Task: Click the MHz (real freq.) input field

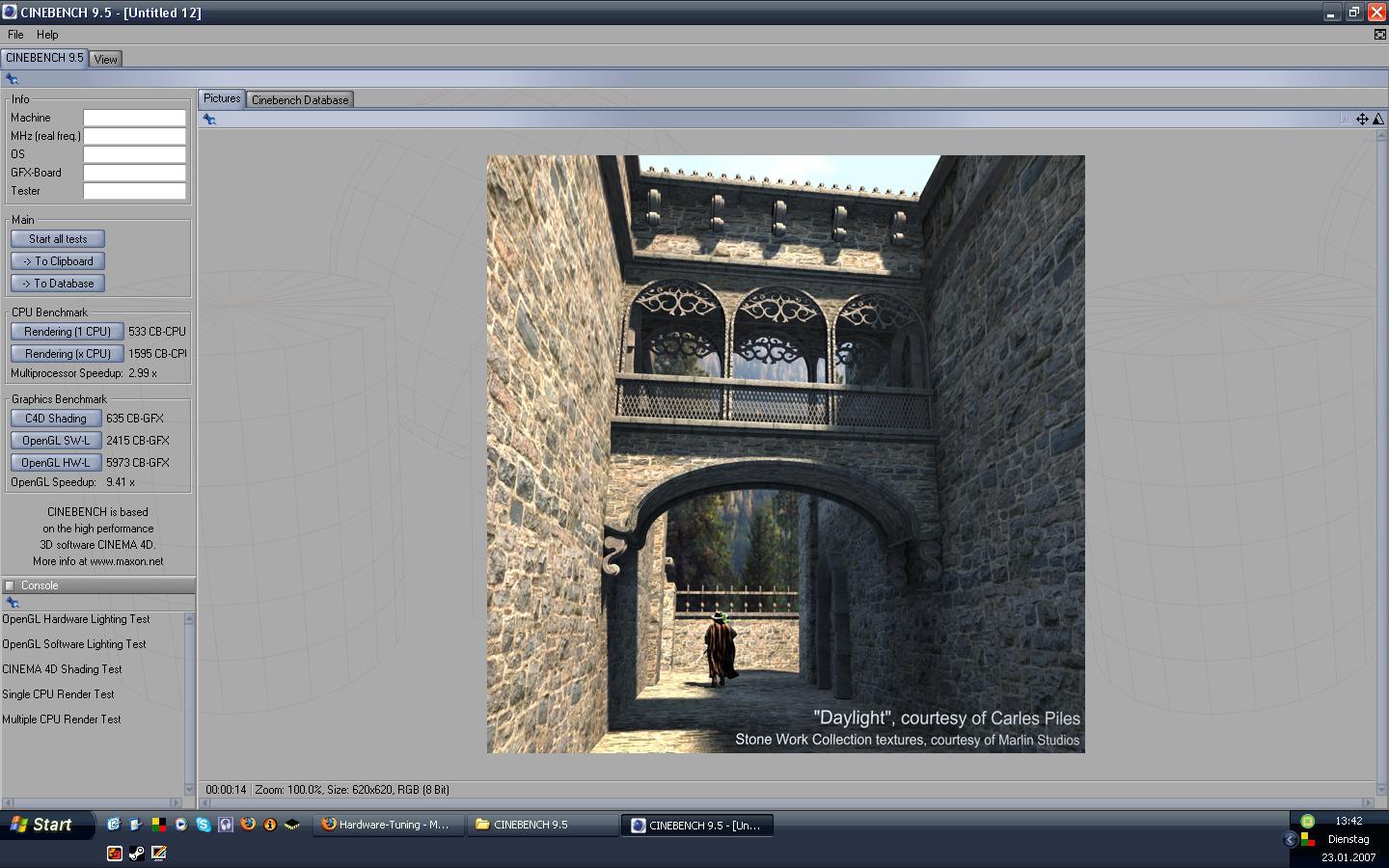Action: (x=134, y=136)
